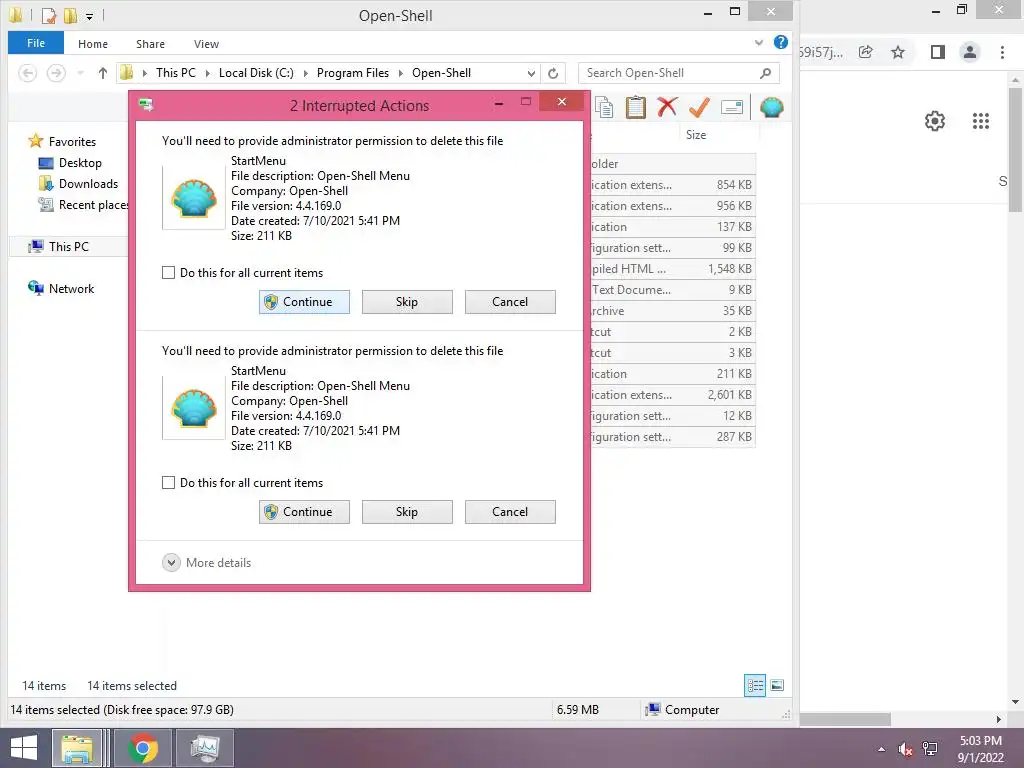Viewport: 1024px width, 768px height.
Task: Check first 'Do this for all current items'
Action: [168, 272]
